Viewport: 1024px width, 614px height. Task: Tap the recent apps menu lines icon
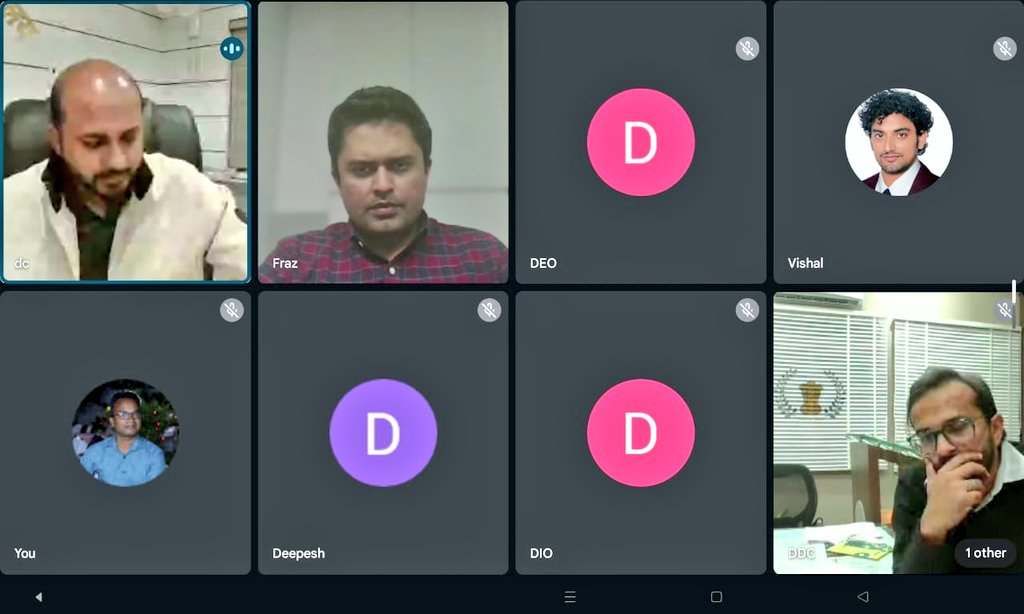(x=570, y=596)
